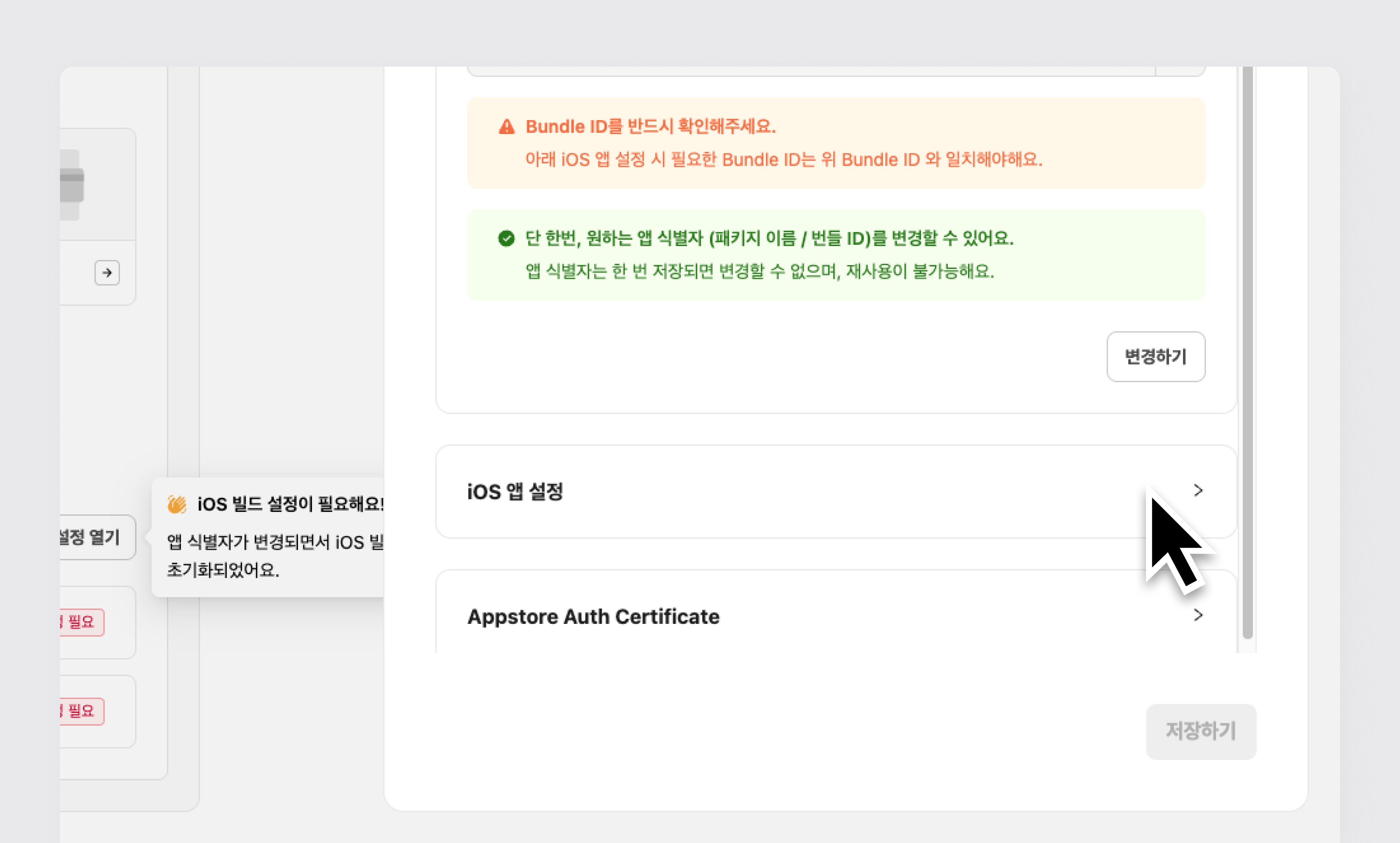This screenshot has width=1400, height=843.
Task: Click the orange warning triangle icon
Action: (506, 126)
